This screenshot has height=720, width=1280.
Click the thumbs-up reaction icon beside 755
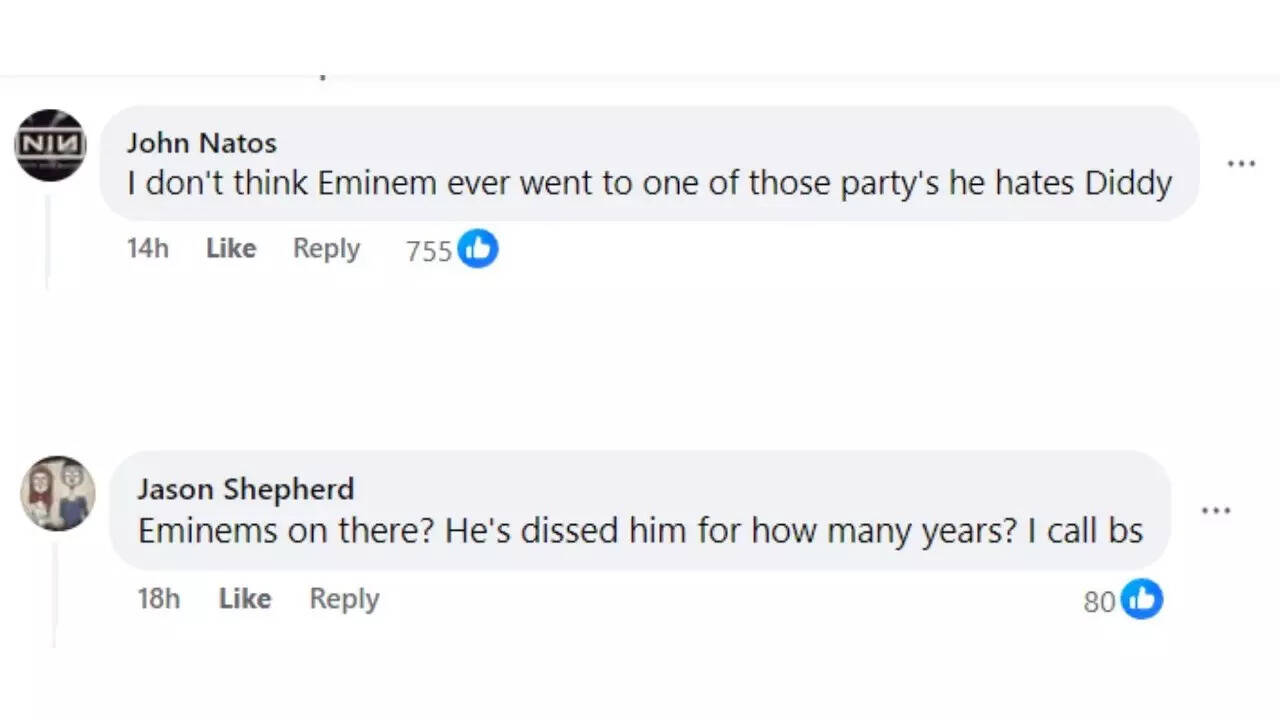tap(478, 249)
